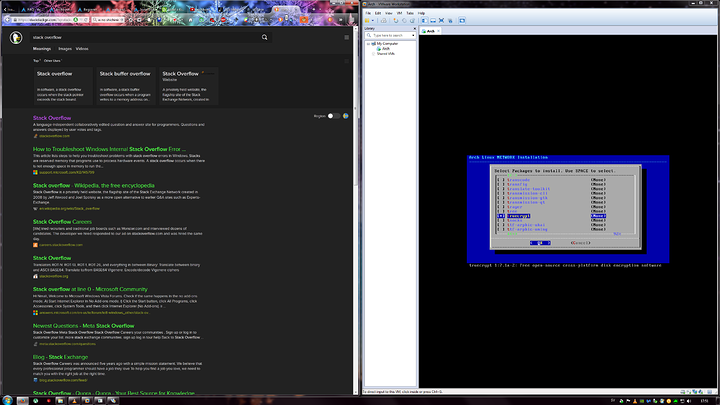Open Blog Stack Exchange result link
The width and height of the screenshot is (720, 405).
[60, 357]
